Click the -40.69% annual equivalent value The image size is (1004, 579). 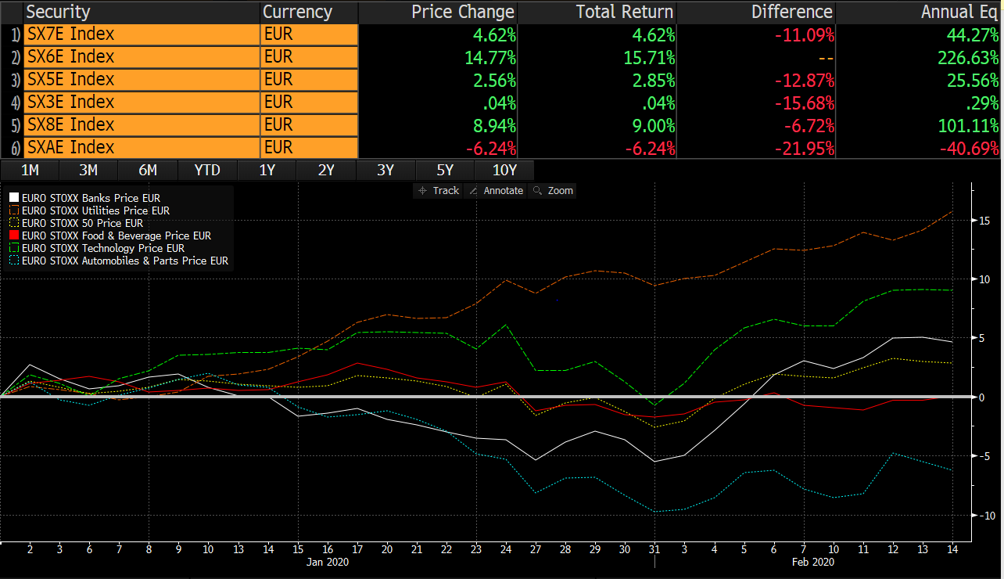coord(969,148)
